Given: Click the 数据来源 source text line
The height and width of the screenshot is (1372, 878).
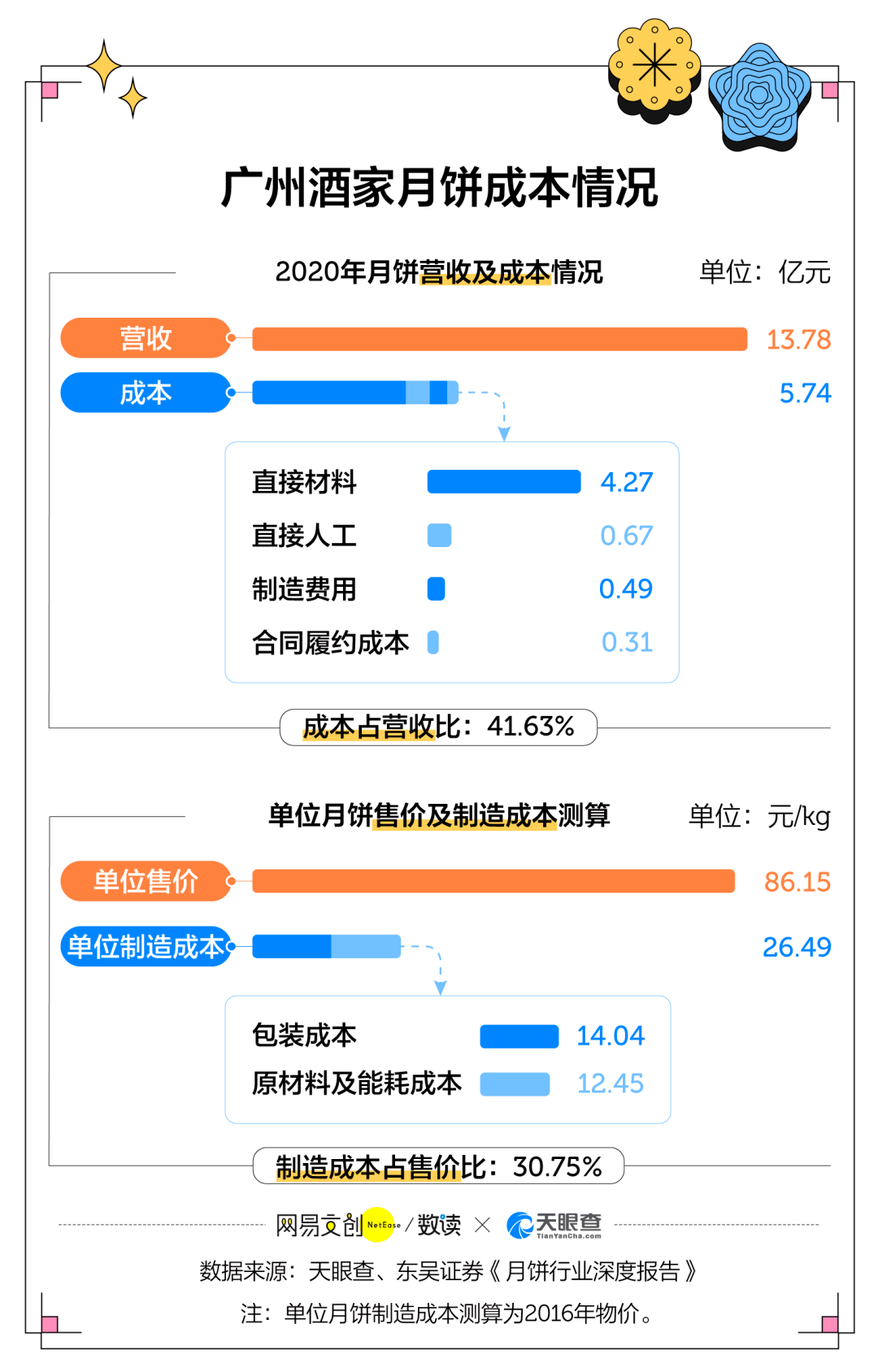Looking at the screenshot, I should coord(448,1271).
